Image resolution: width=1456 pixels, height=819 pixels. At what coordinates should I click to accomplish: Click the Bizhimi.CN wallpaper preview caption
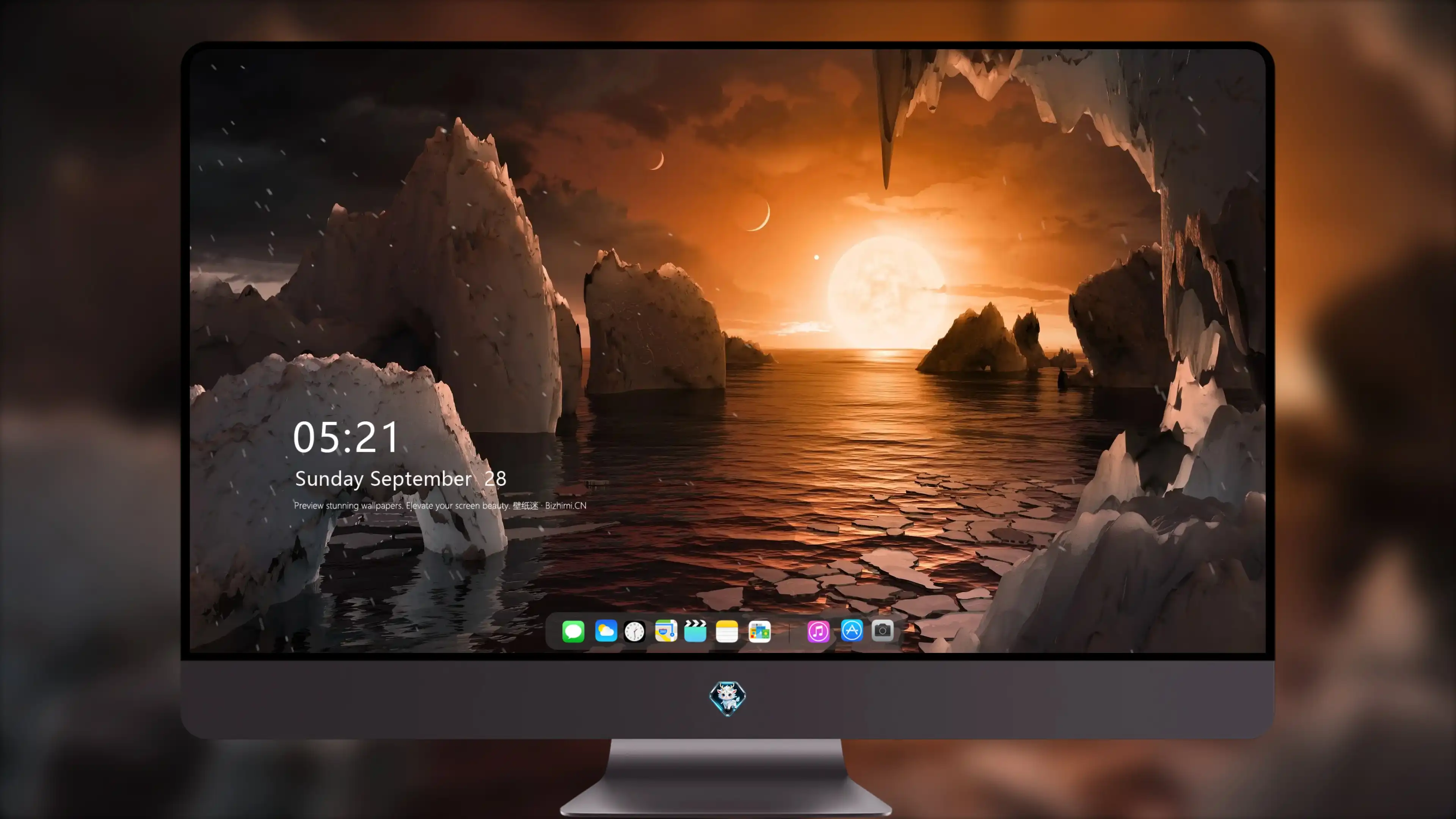coord(440,505)
